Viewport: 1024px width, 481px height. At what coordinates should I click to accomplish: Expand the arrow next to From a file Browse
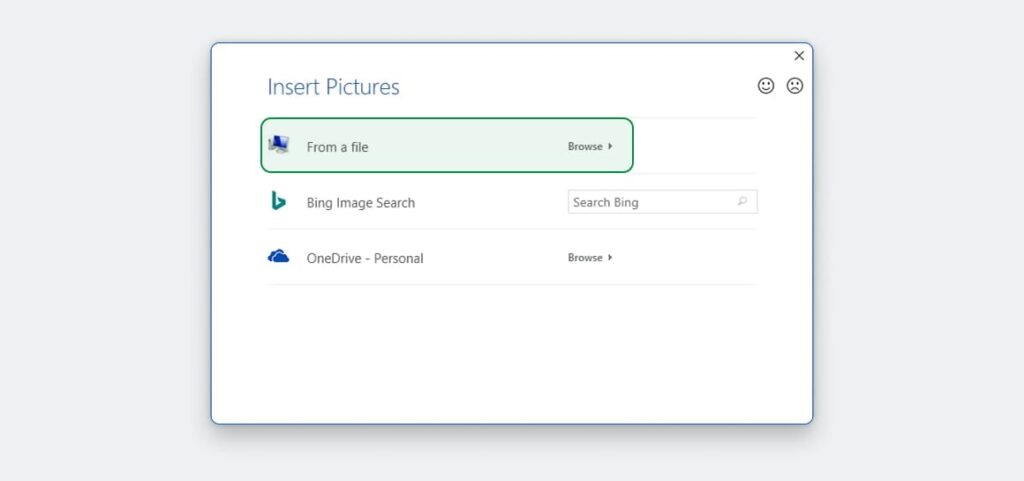tap(610, 147)
